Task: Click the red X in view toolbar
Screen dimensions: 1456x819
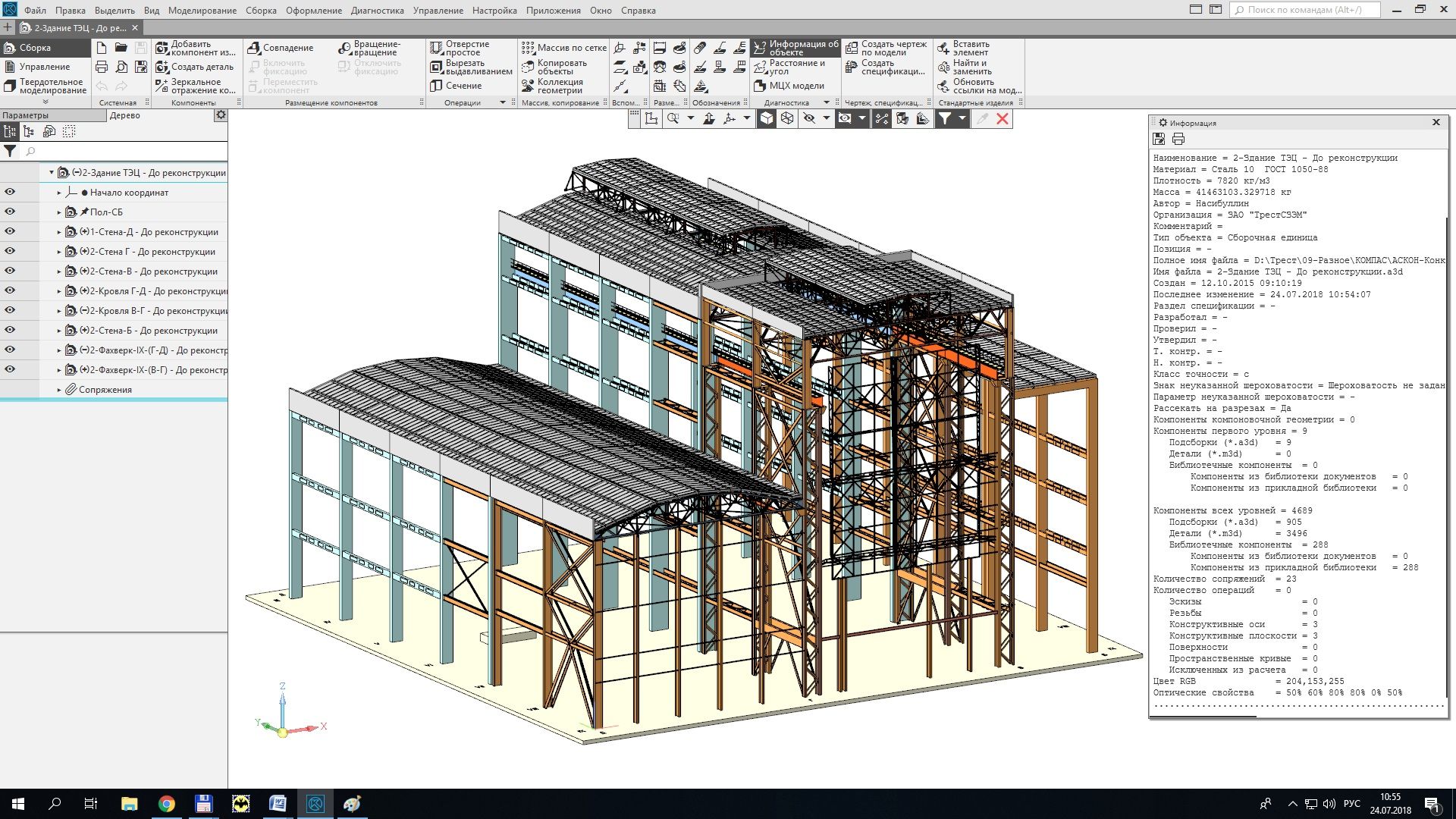Action: 1003,118
